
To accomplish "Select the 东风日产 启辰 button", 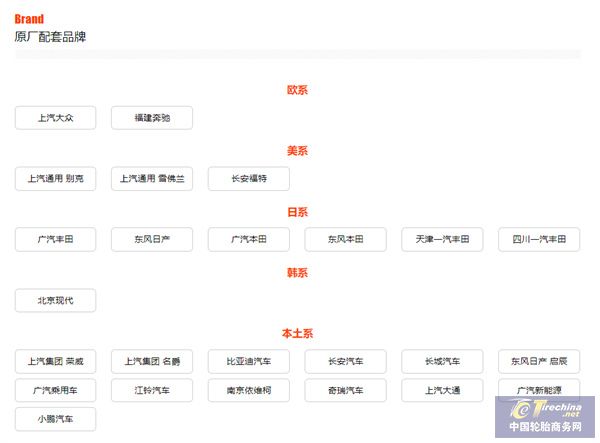I will [539, 361].
